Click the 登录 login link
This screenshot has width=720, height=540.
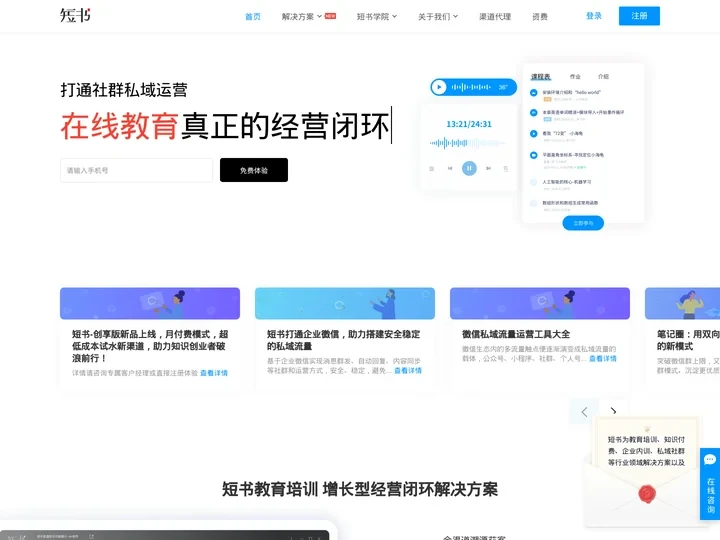[x=594, y=16]
